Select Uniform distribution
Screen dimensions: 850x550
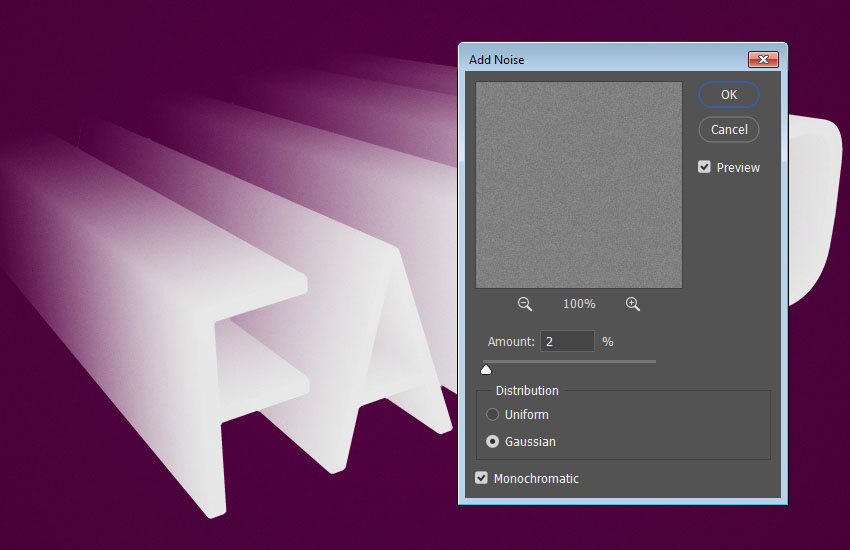492,415
